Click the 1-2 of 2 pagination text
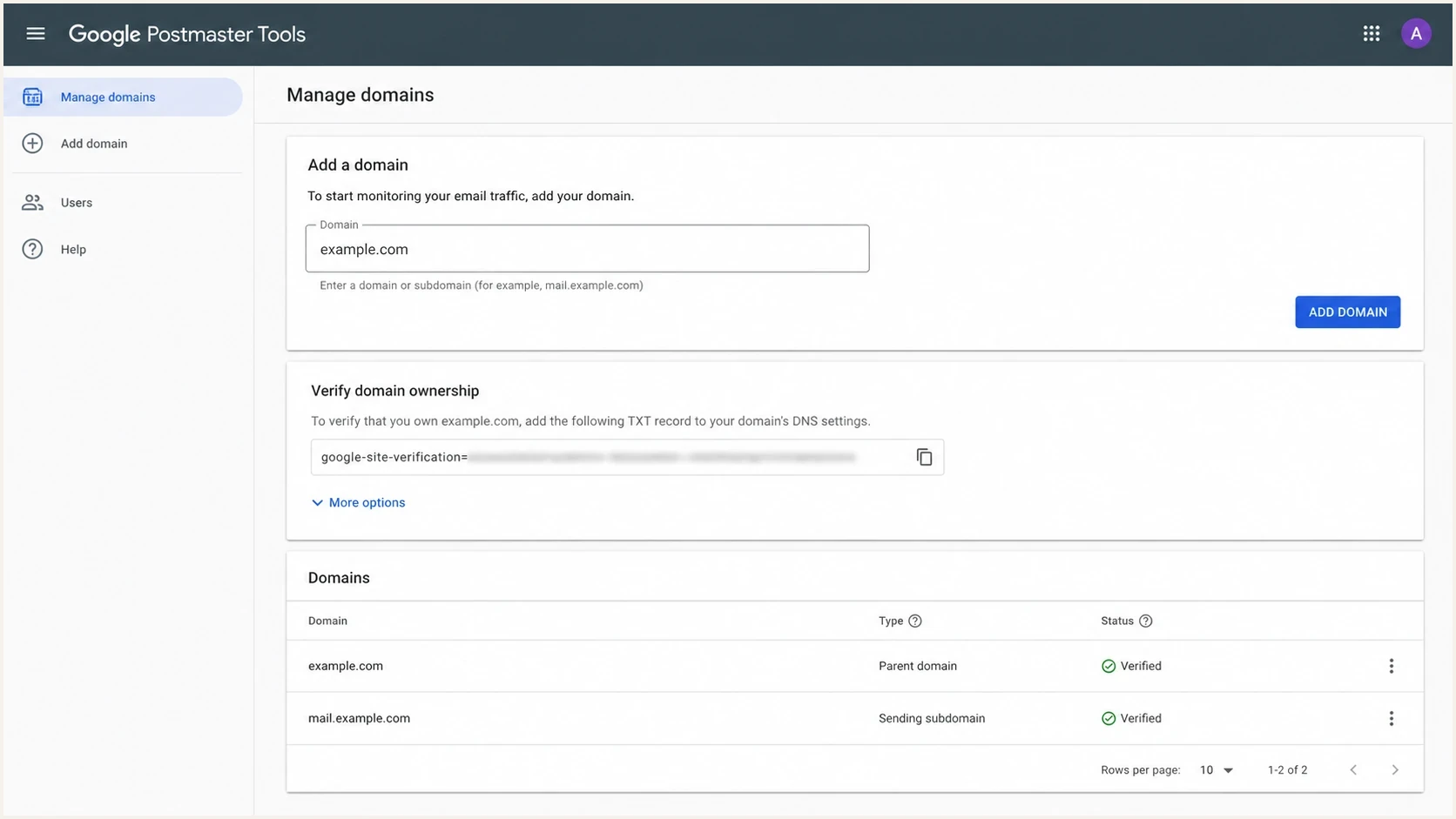Viewport: 1456px width, 819px height. (x=1287, y=770)
